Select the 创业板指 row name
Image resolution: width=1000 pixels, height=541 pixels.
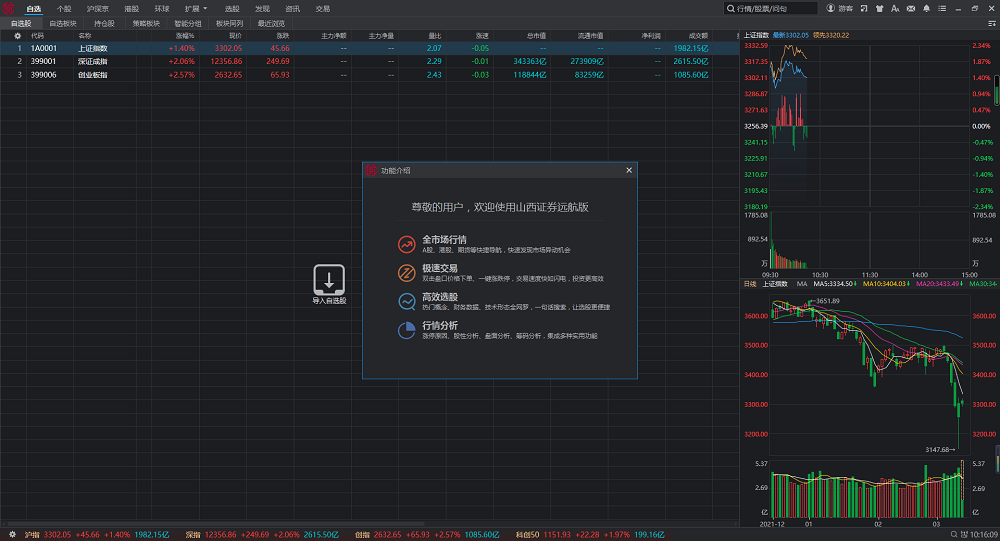click(x=92, y=75)
